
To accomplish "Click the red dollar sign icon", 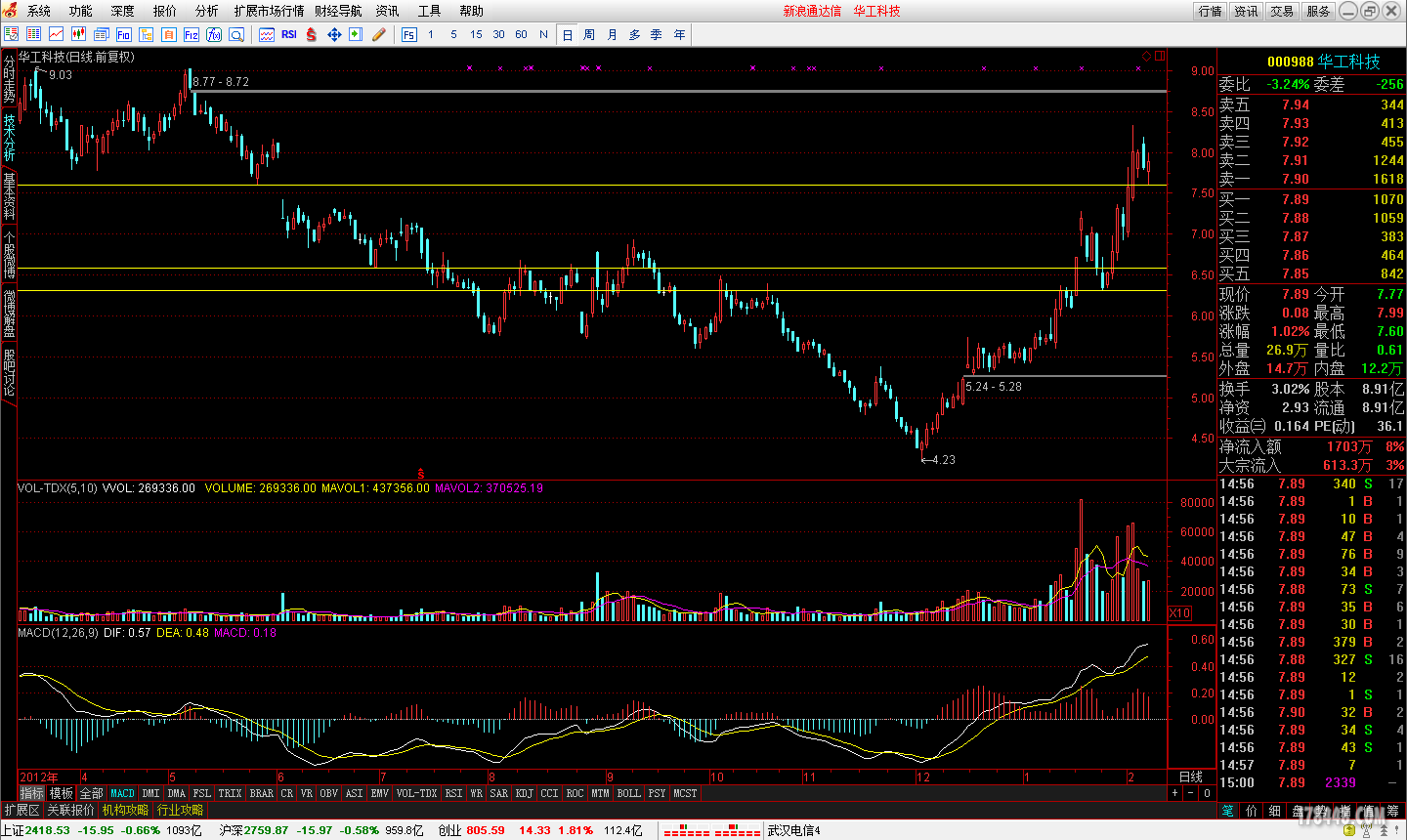I will click(x=312, y=34).
